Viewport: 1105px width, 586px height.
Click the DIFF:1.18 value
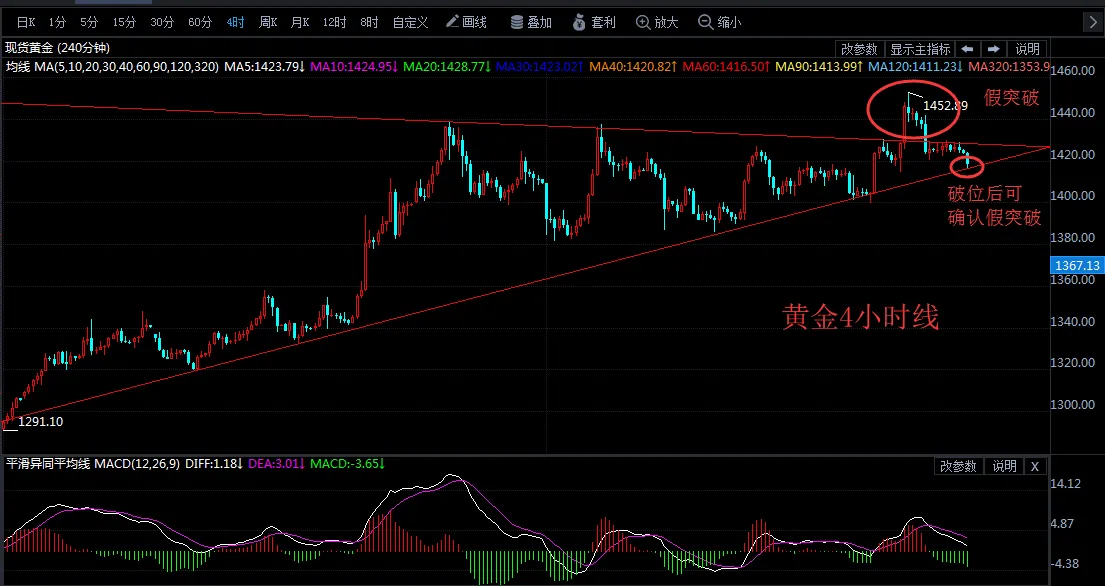pos(214,464)
